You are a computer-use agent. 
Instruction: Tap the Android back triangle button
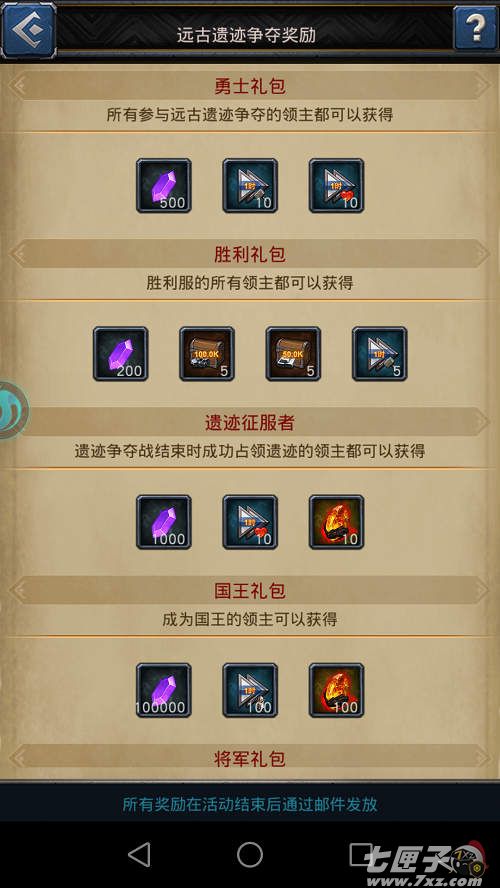139,855
